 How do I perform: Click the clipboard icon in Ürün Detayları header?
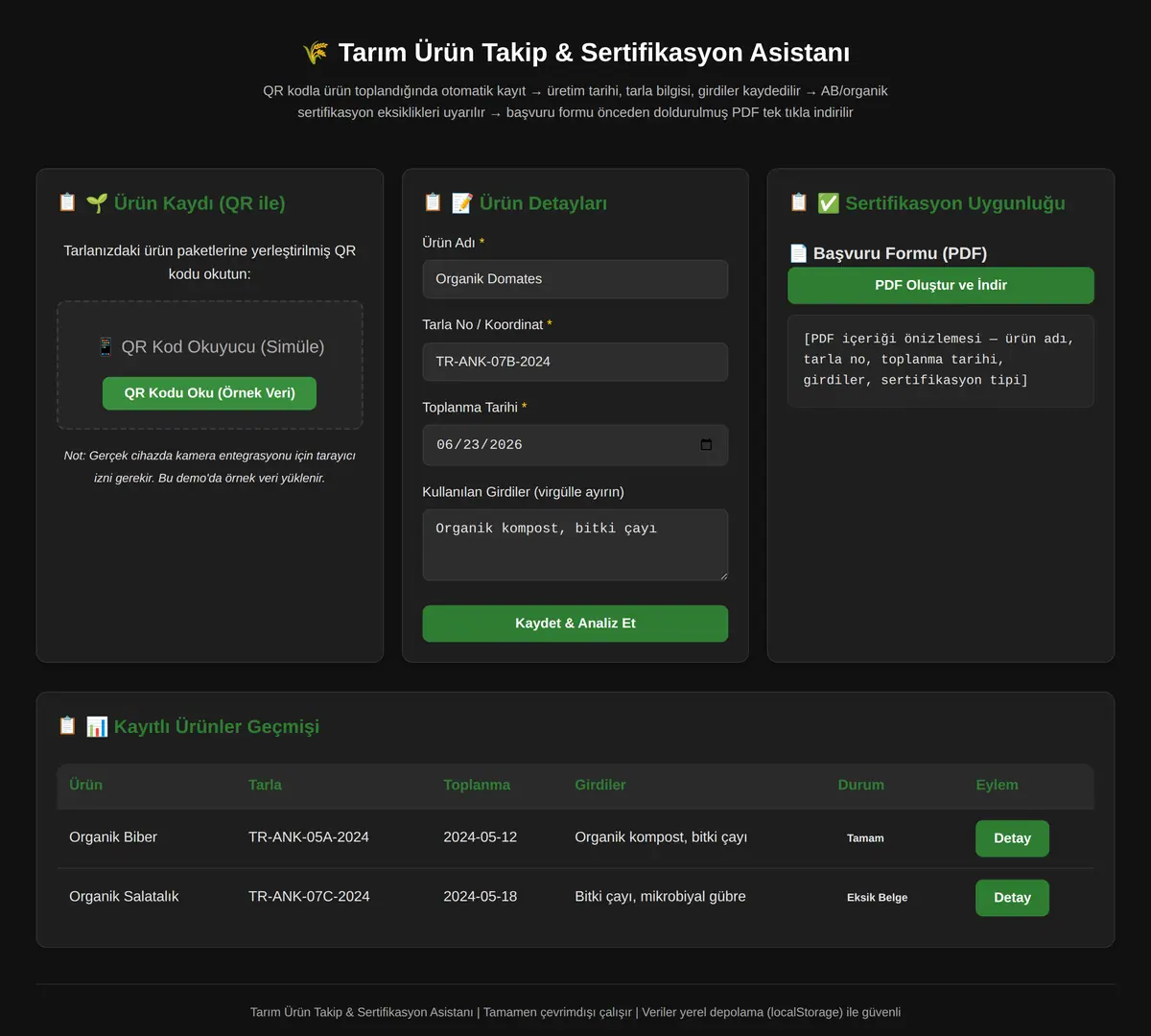[x=433, y=202]
